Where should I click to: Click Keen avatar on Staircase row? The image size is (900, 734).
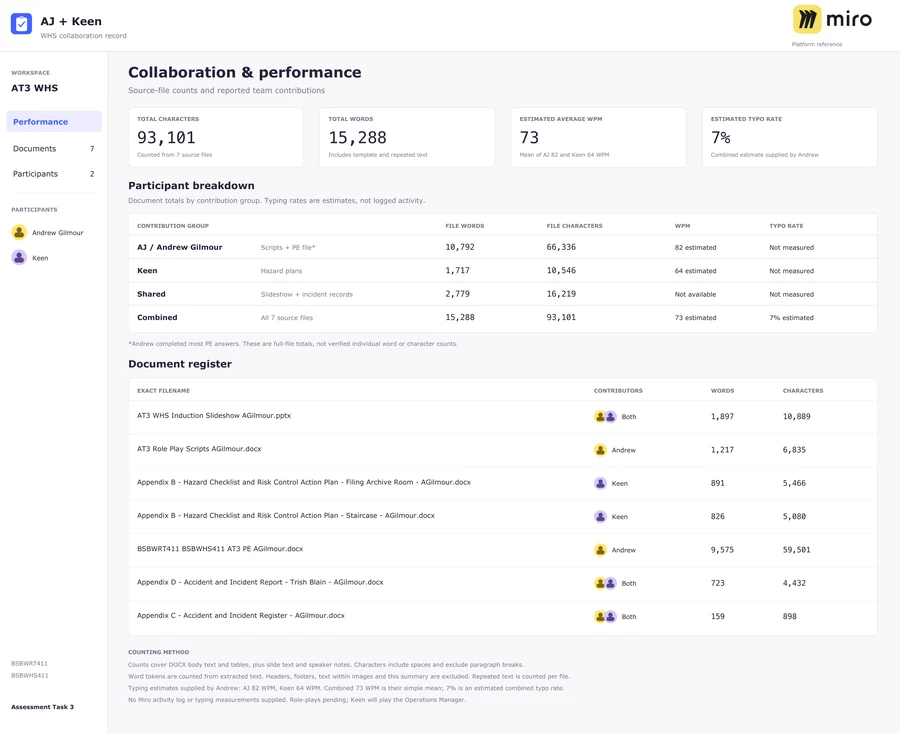pyautogui.click(x=600, y=516)
